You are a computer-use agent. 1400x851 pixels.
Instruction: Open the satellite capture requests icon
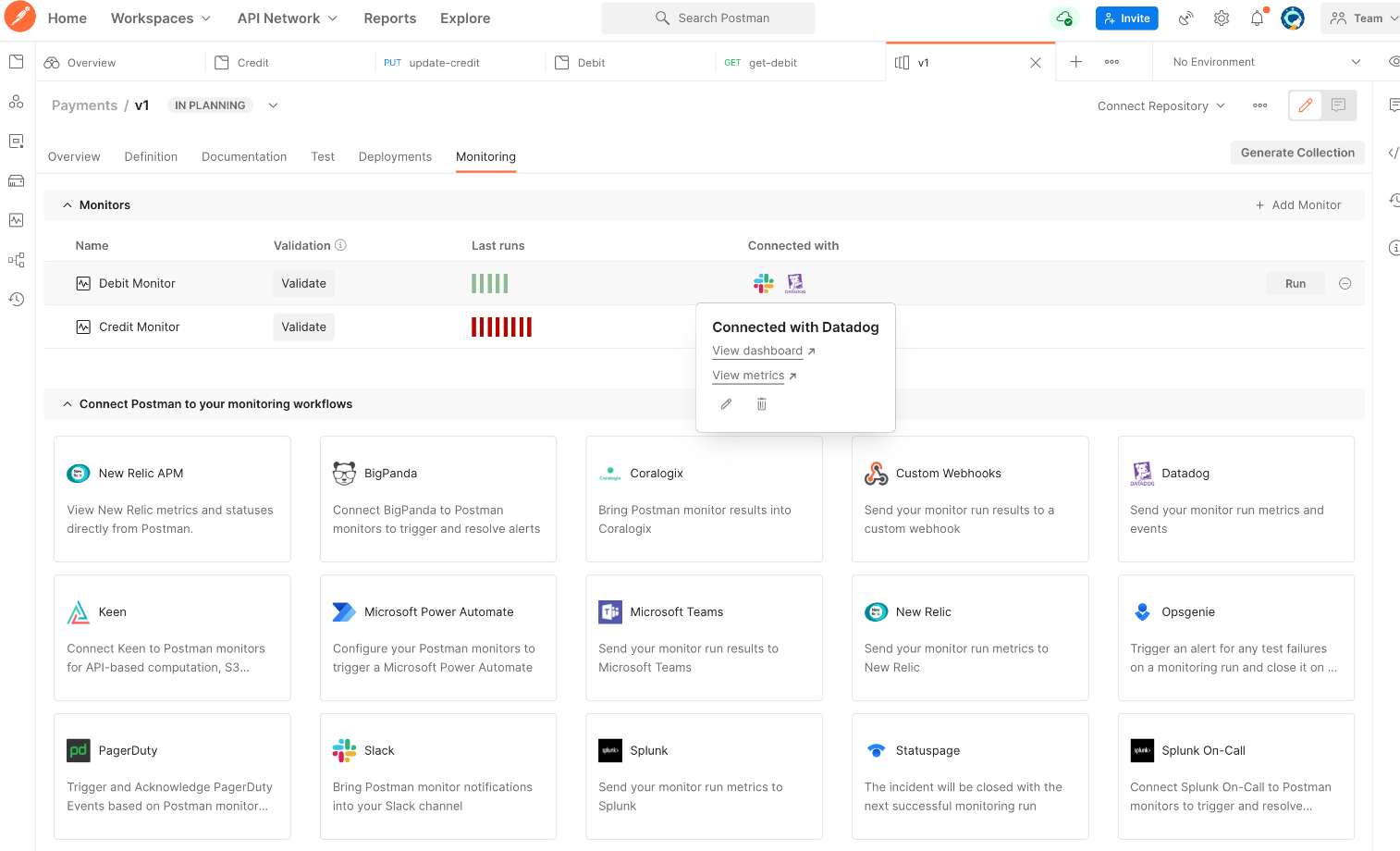(x=1185, y=18)
